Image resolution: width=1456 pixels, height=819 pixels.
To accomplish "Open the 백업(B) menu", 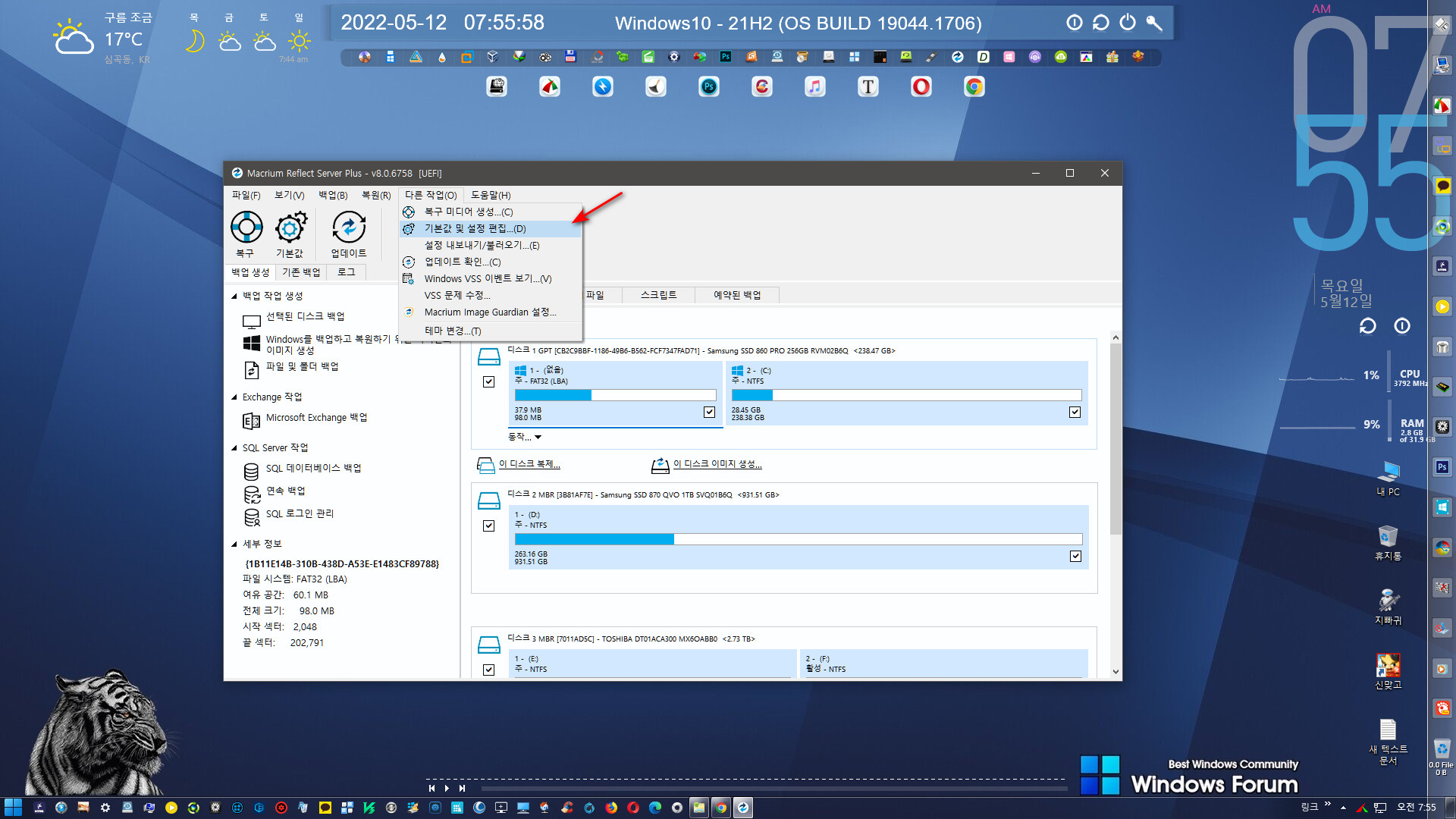I will pyautogui.click(x=333, y=195).
